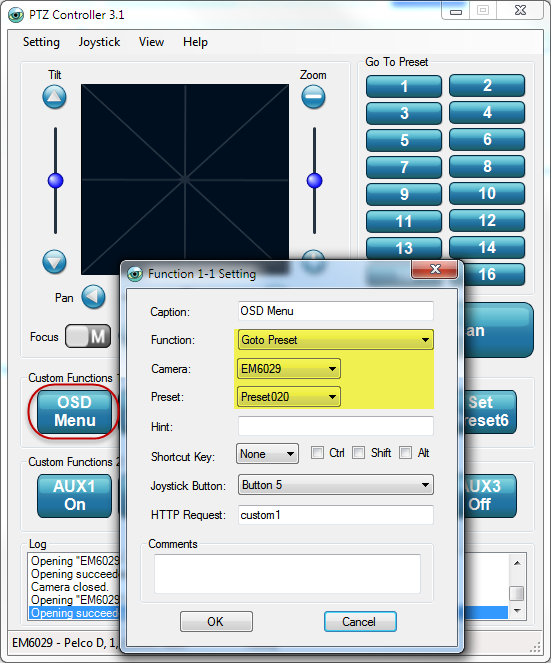
Task: Click the HTTP Request field with custom1
Action: (336, 515)
